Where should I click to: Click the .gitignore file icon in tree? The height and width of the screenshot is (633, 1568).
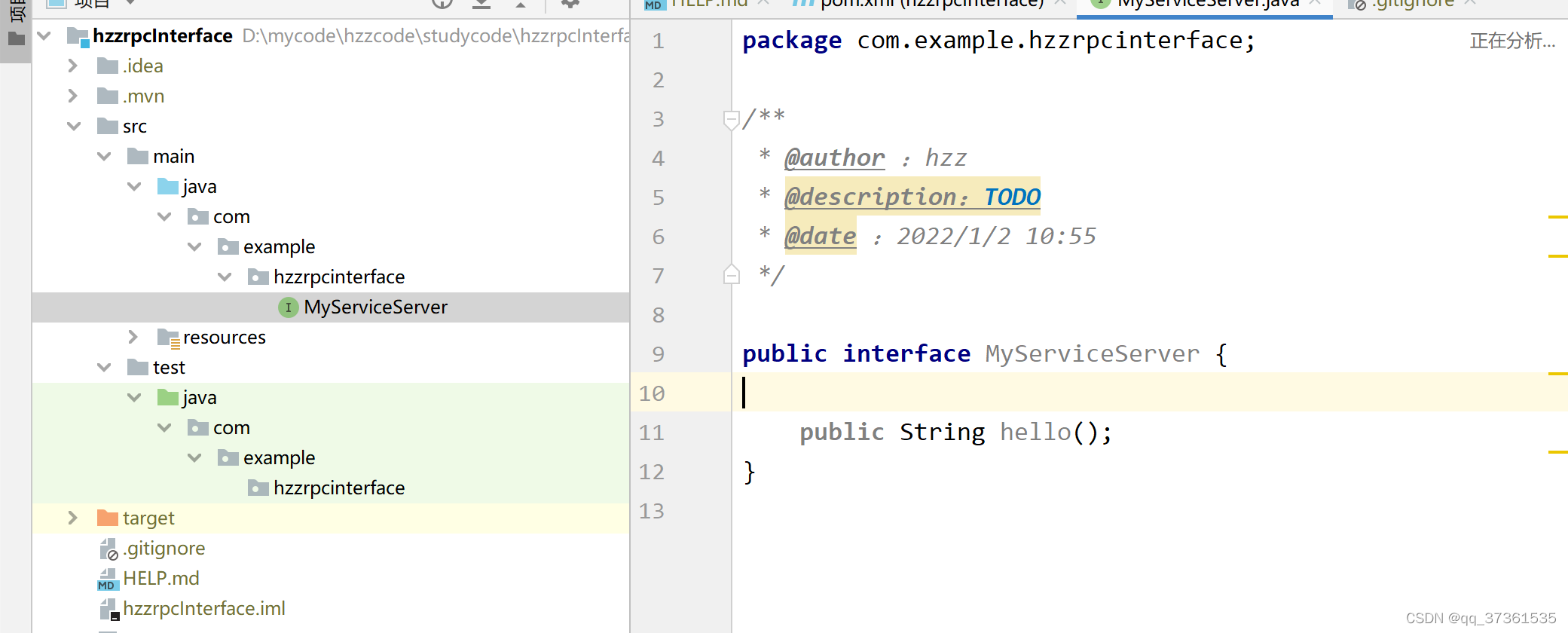coord(109,549)
